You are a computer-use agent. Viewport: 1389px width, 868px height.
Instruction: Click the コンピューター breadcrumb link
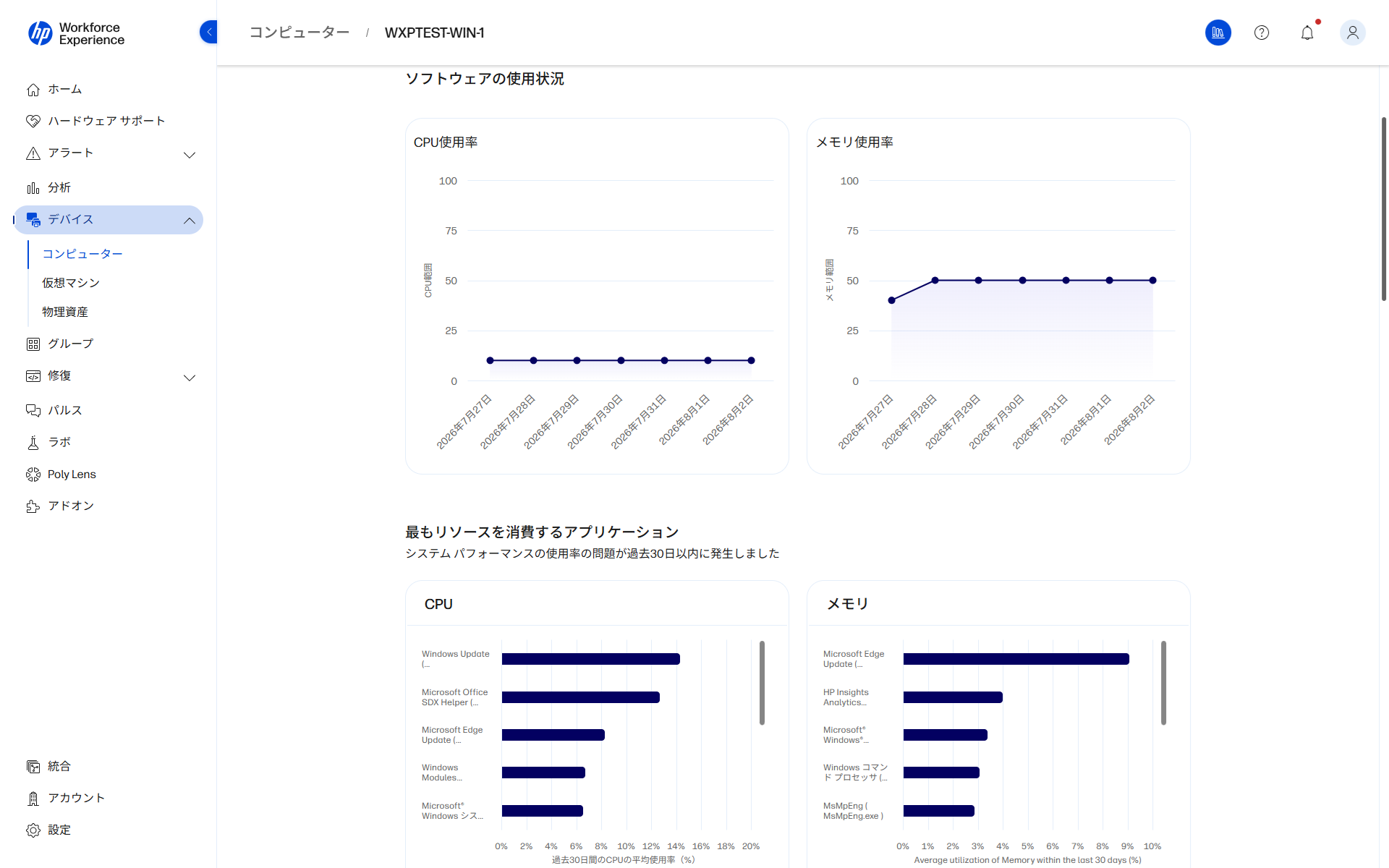[300, 33]
